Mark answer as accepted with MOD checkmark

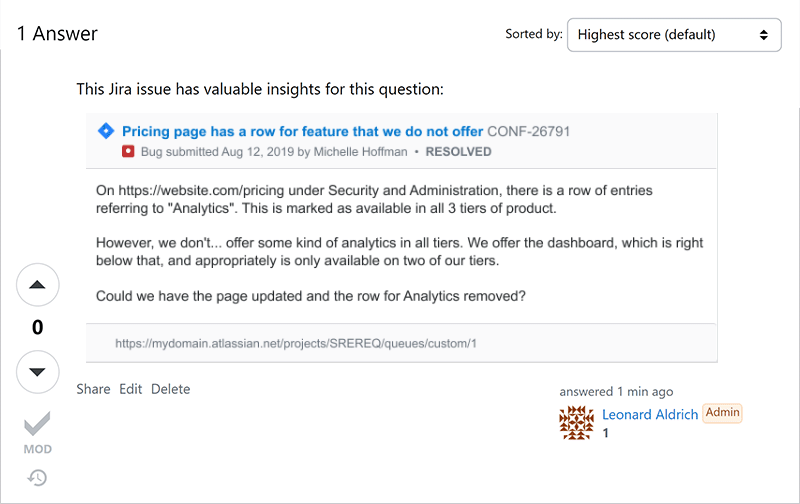tap(38, 425)
